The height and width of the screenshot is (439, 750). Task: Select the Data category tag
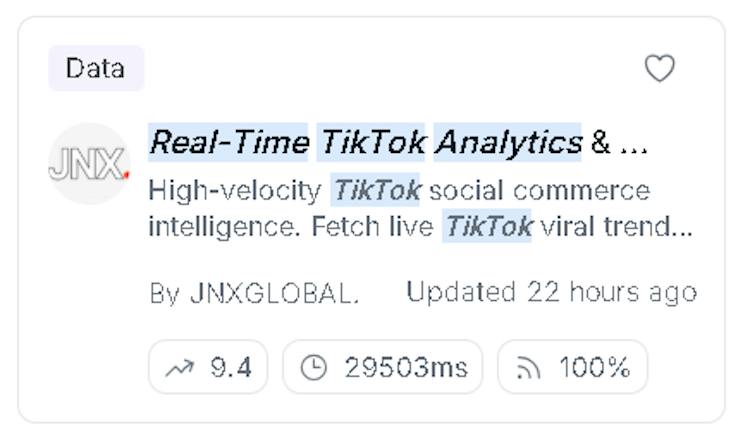96,68
